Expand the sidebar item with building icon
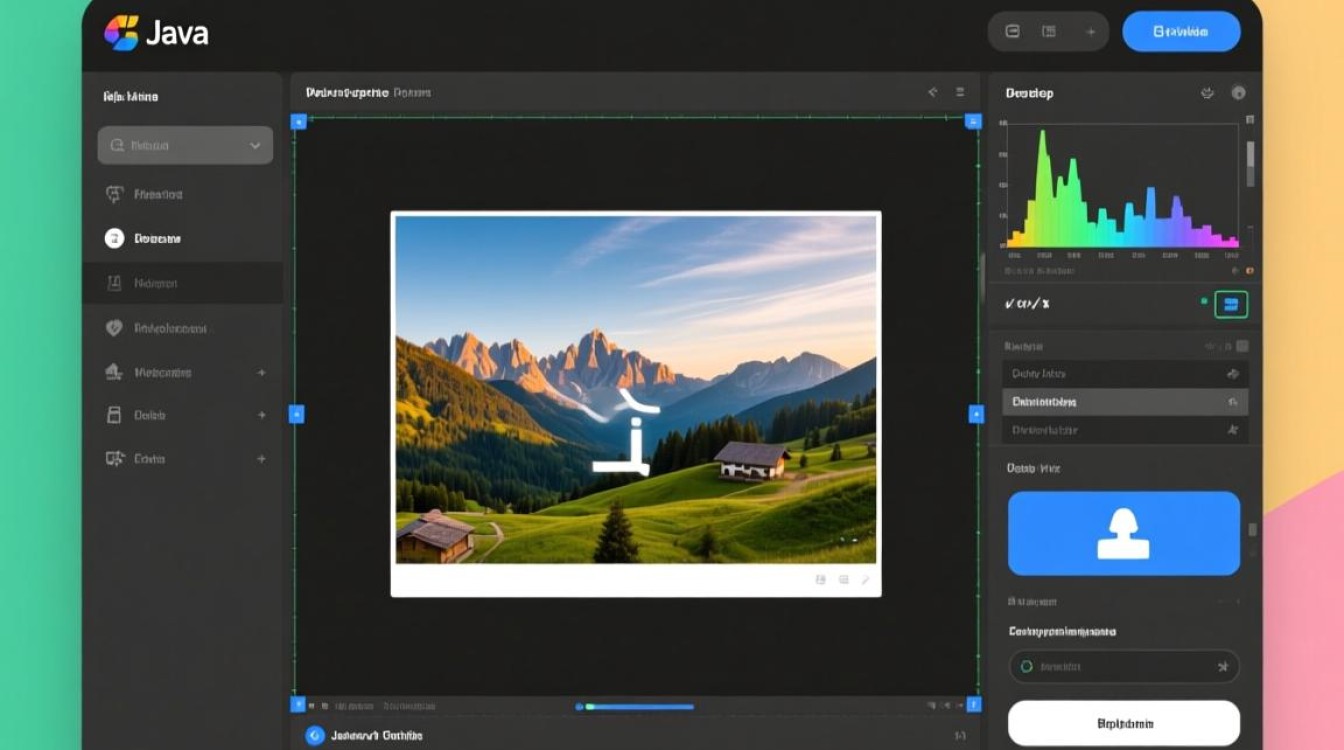The height and width of the screenshot is (750, 1344). tap(261, 372)
